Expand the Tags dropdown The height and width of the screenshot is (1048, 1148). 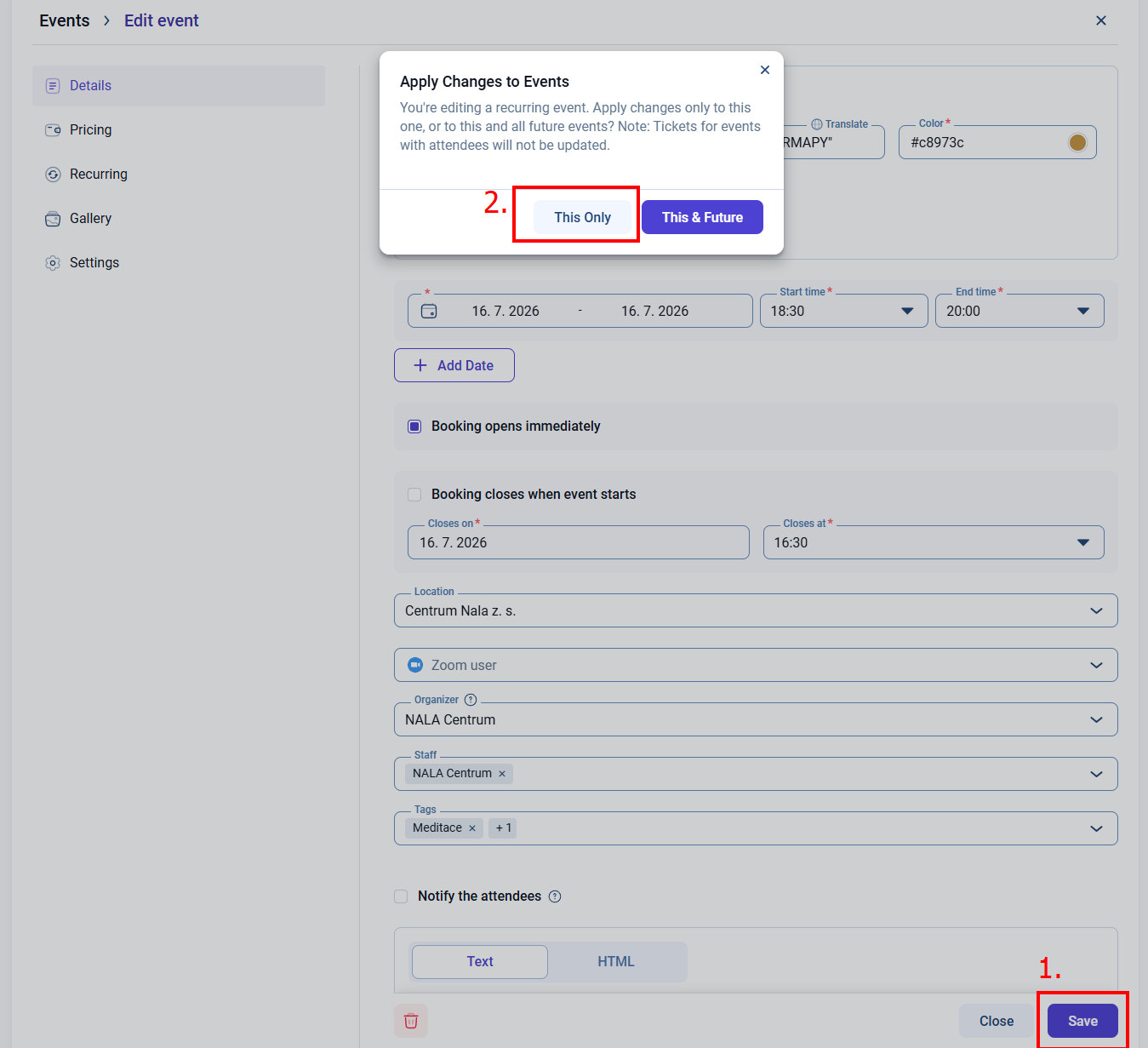click(1097, 828)
